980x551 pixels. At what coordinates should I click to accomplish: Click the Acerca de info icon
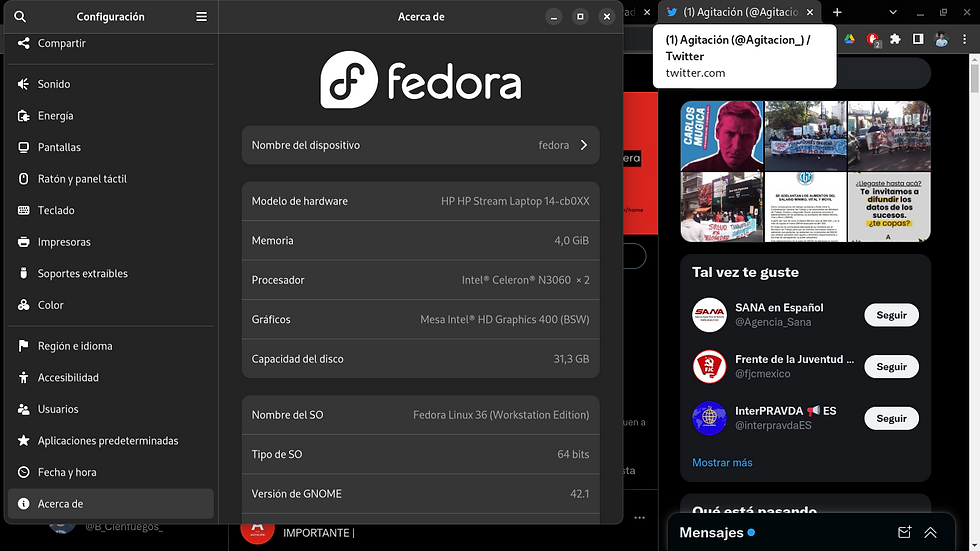pos(23,504)
